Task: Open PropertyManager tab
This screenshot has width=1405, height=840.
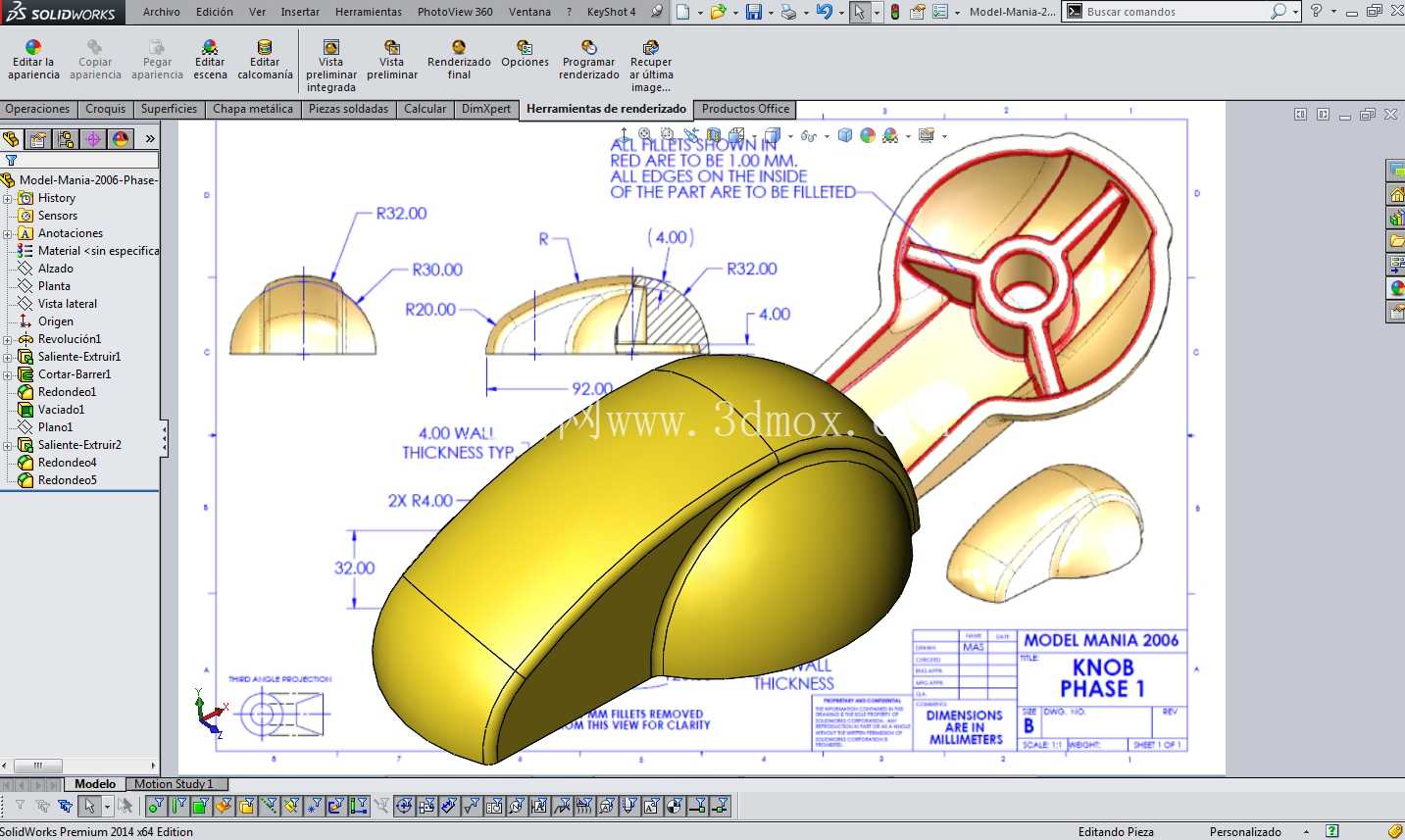Action: [37, 139]
